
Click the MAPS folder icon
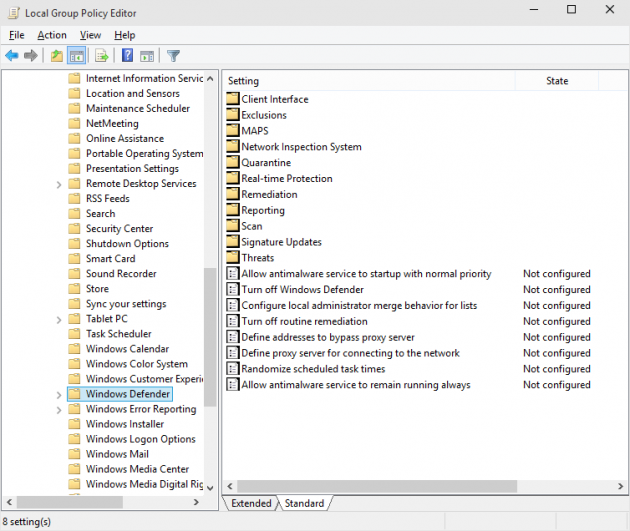pos(233,131)
